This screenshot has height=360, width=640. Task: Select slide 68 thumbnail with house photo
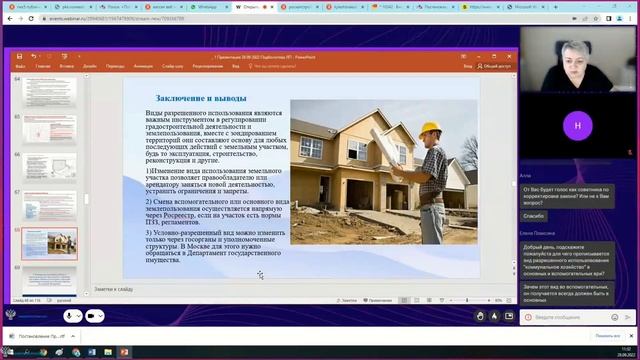click(49, 244)
